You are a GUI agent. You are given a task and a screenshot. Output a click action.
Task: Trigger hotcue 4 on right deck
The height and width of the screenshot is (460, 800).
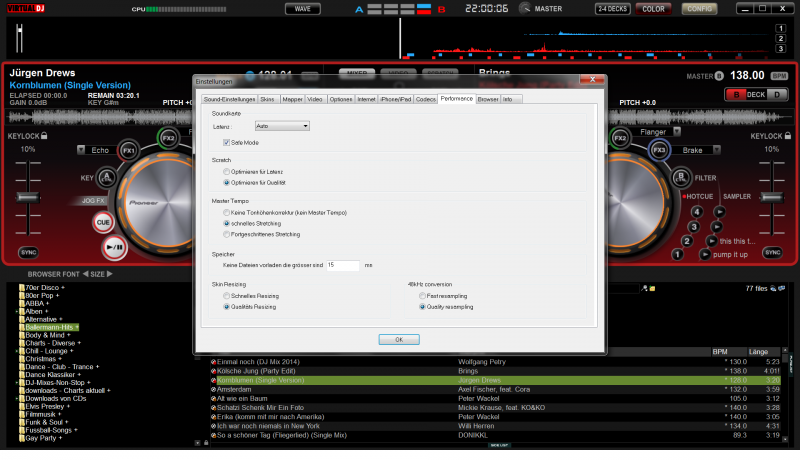tap(696, 212)
